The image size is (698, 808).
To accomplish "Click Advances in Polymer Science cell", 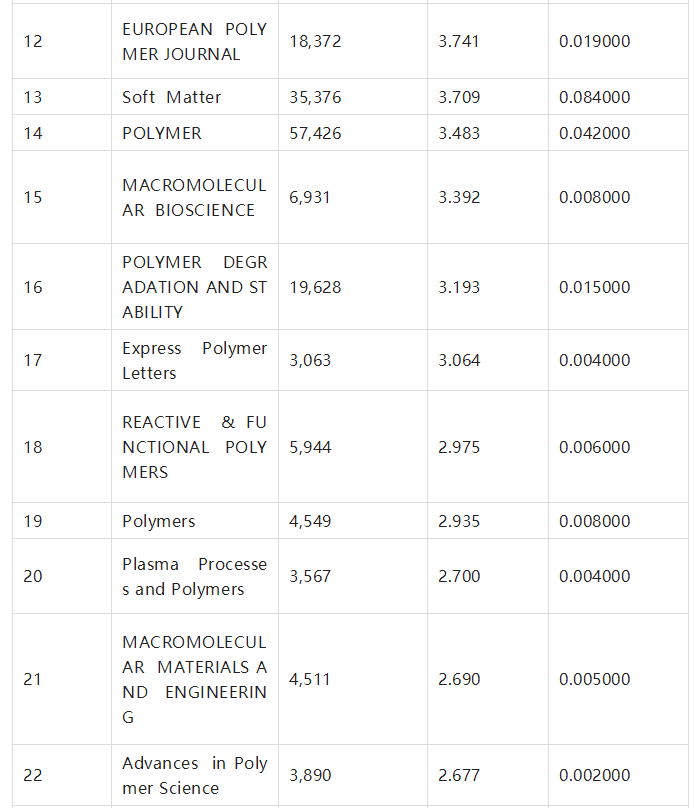I will [195, 775].
